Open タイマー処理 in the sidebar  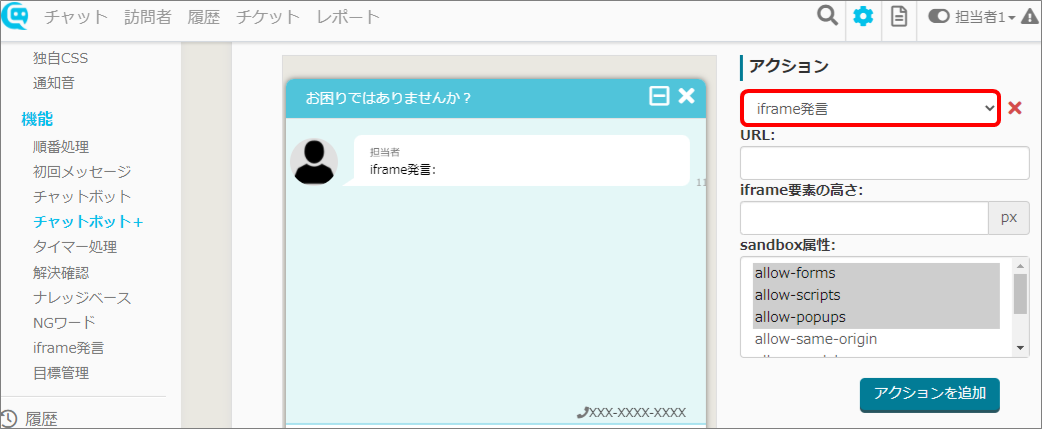74,247
